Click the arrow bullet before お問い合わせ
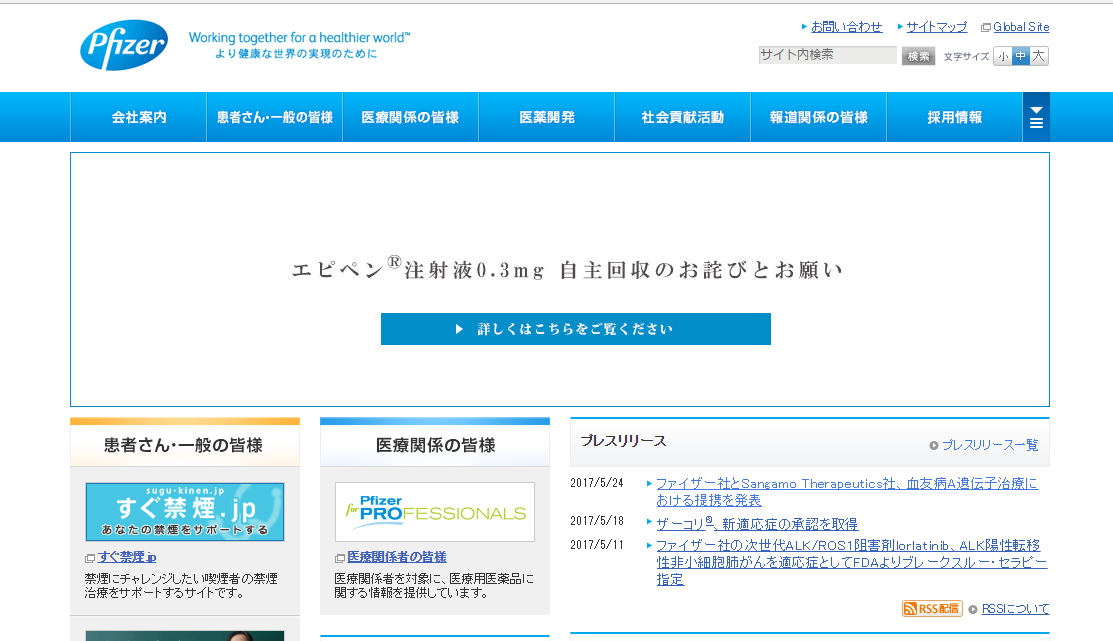1113x641 pixels. 804,26
